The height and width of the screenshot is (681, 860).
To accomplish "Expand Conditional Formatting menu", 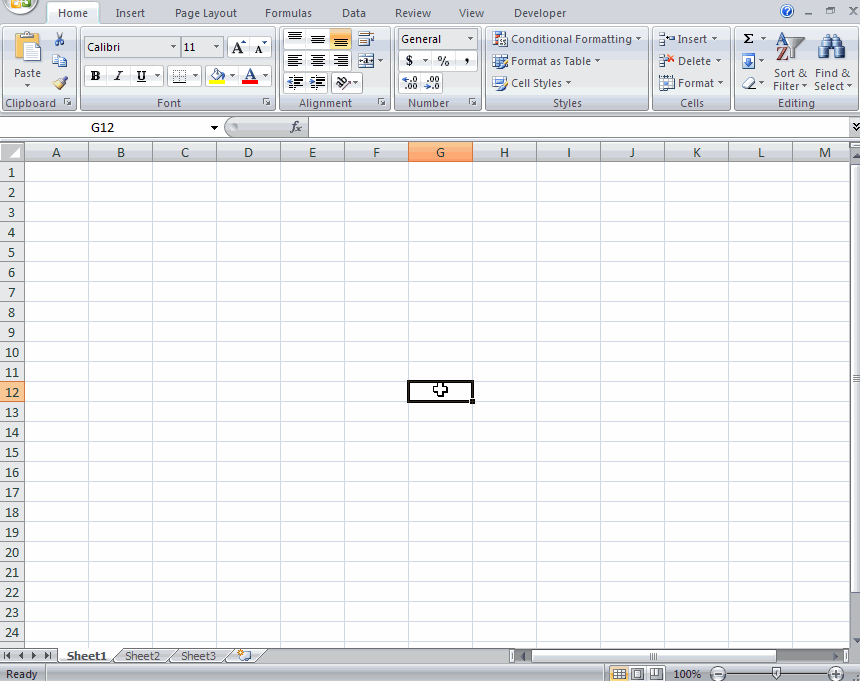I will 567,39.
